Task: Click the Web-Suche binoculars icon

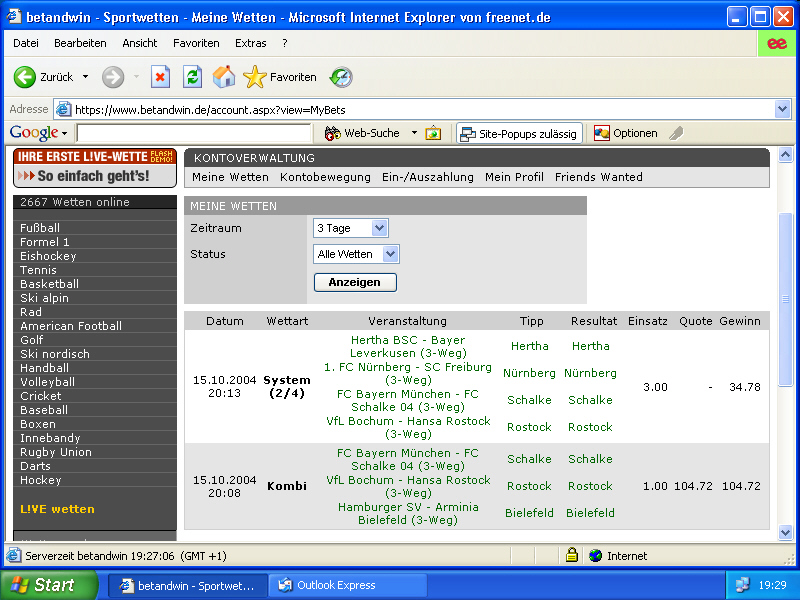Action: pos(333,134)
